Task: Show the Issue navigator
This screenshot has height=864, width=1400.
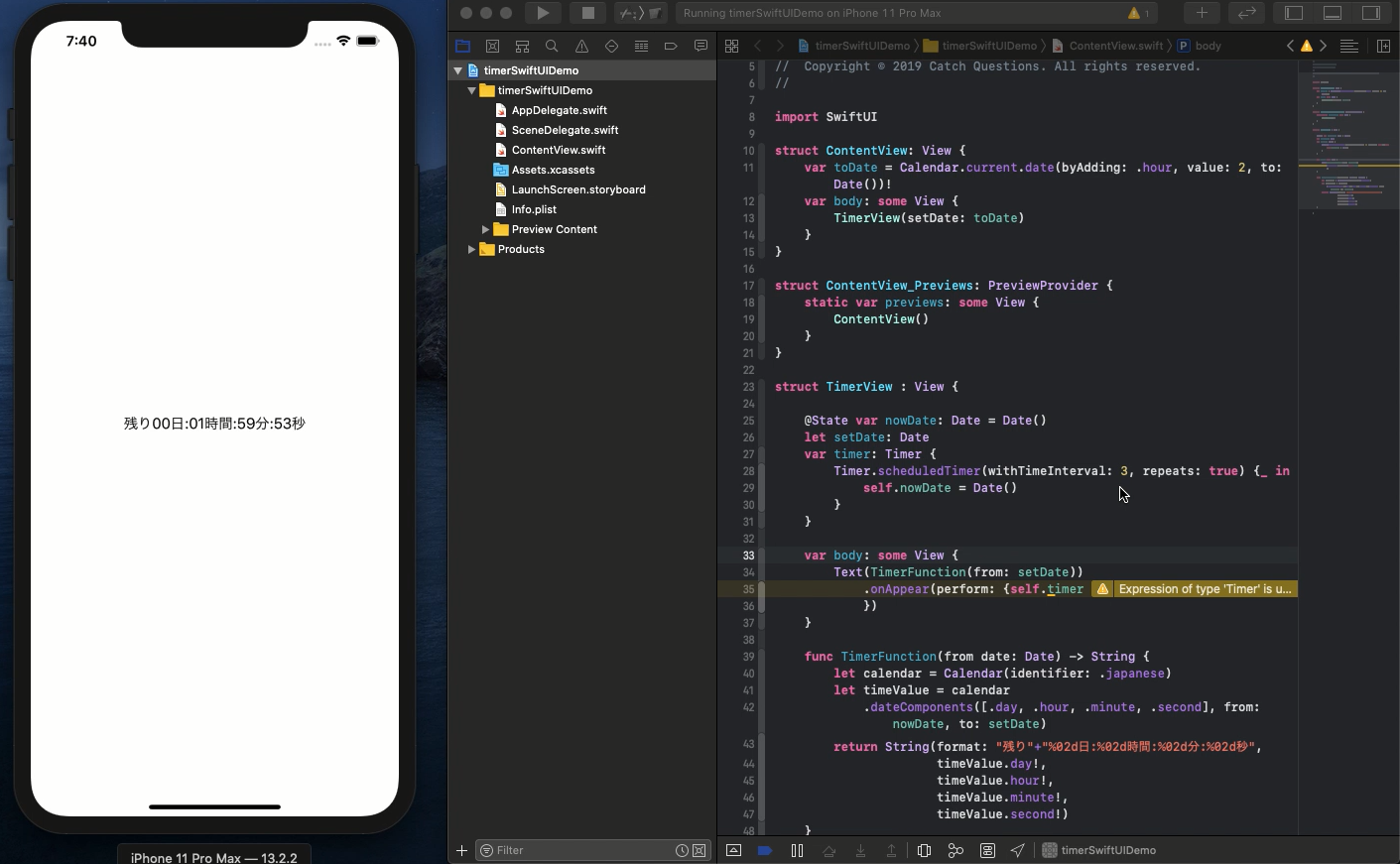Action: [x=582, y=46]
